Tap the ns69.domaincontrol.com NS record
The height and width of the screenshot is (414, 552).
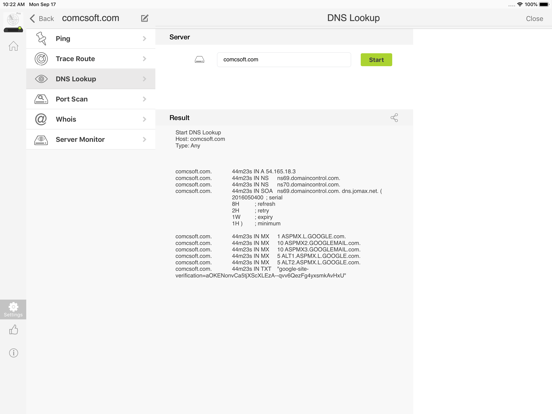tap(258, 178)
